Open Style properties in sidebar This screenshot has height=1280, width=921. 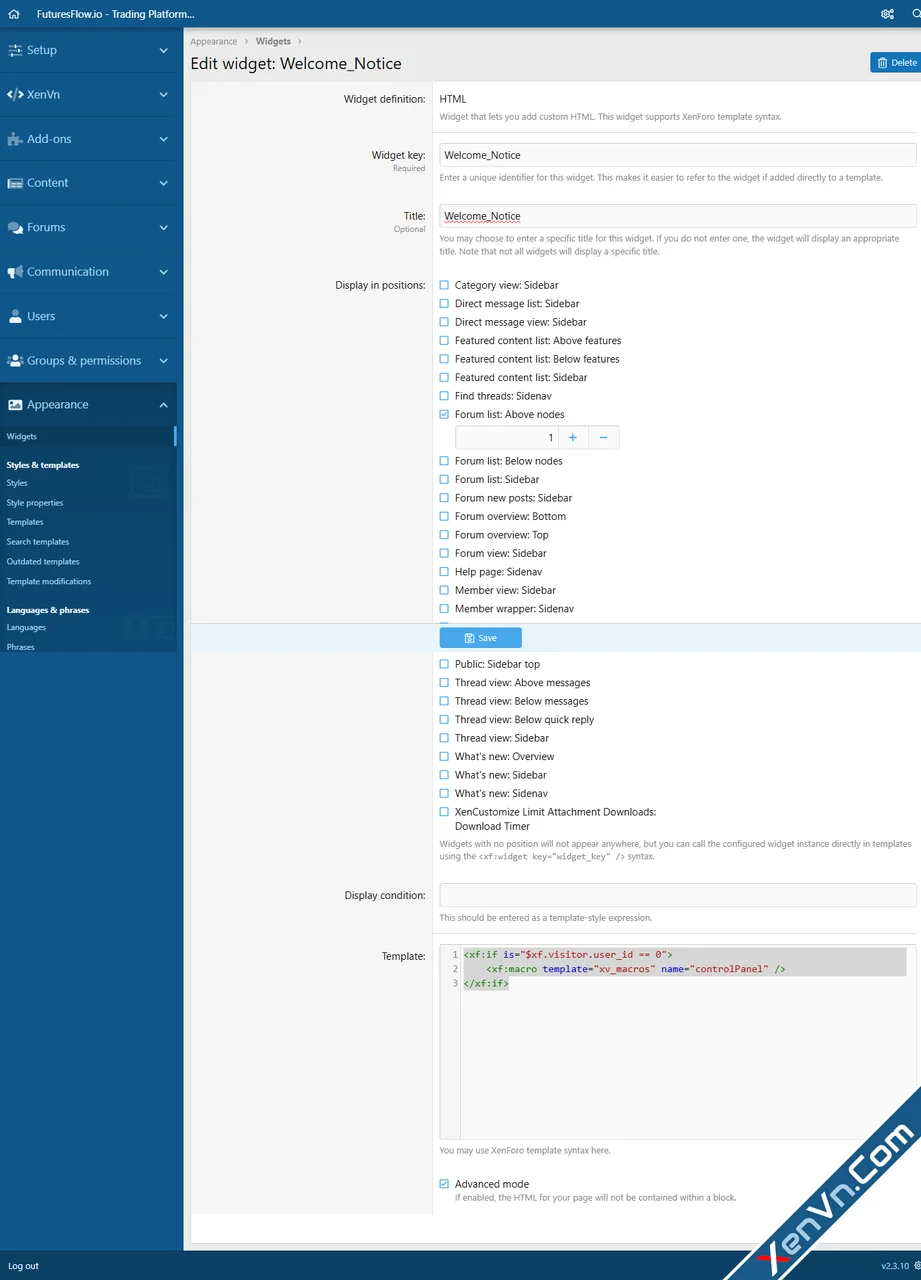(35, 503)
